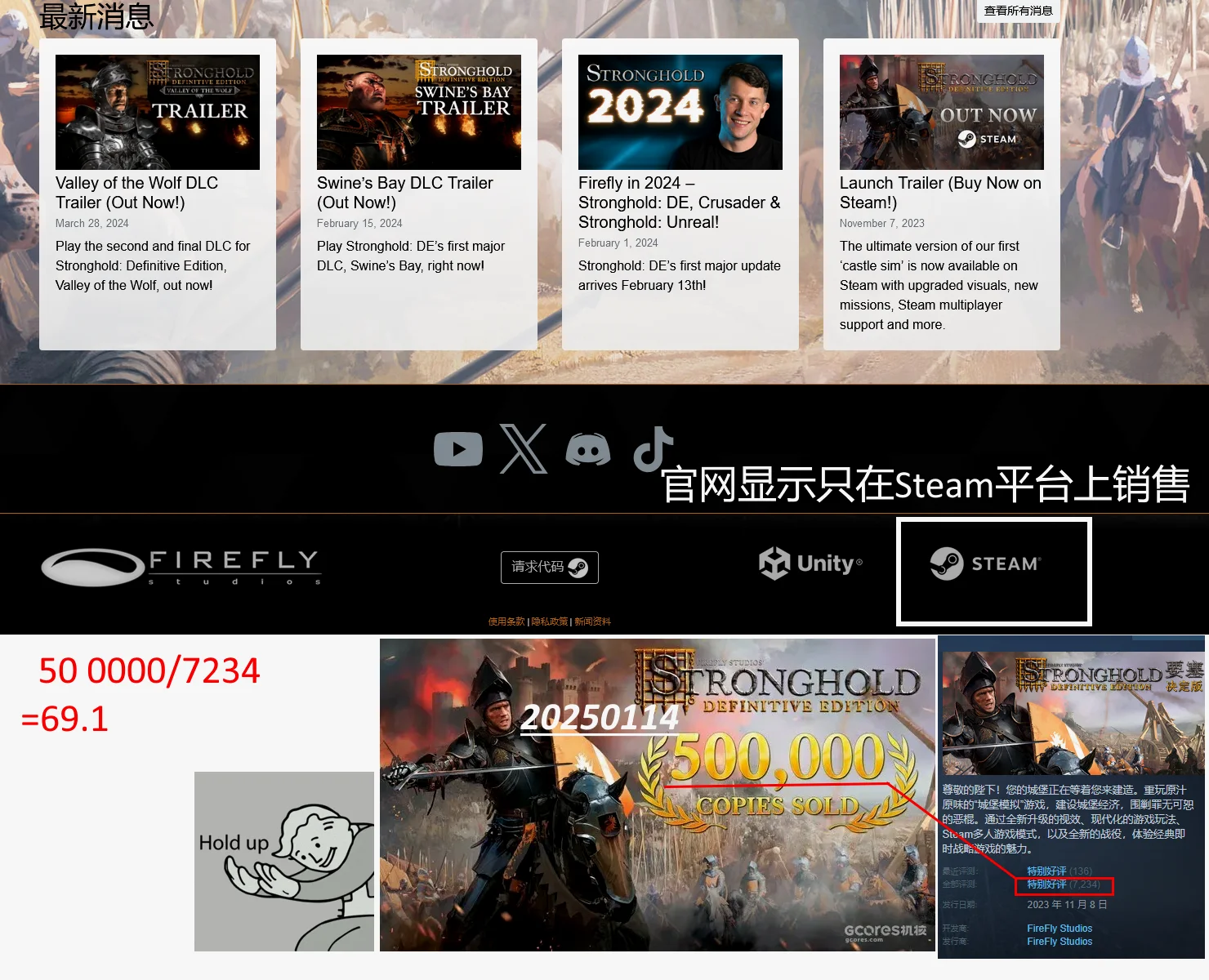Open 'Launch Trailer (Buy Now on Steam!)' headline
The image size is (1209, 980).
(x=941, y=193)
